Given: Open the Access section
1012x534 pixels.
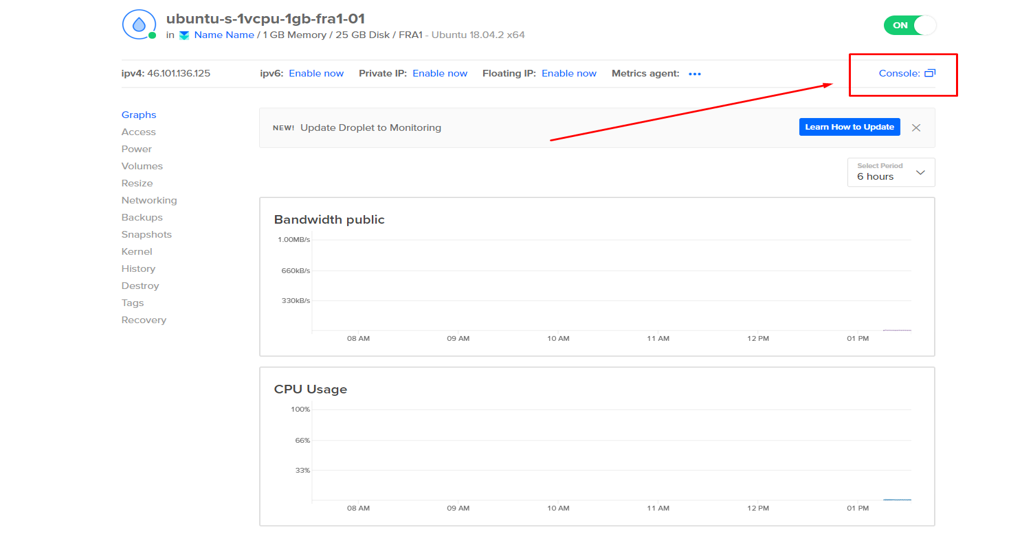Looking at the screenshot, I should pyautogui.click(x=138, y=132).
